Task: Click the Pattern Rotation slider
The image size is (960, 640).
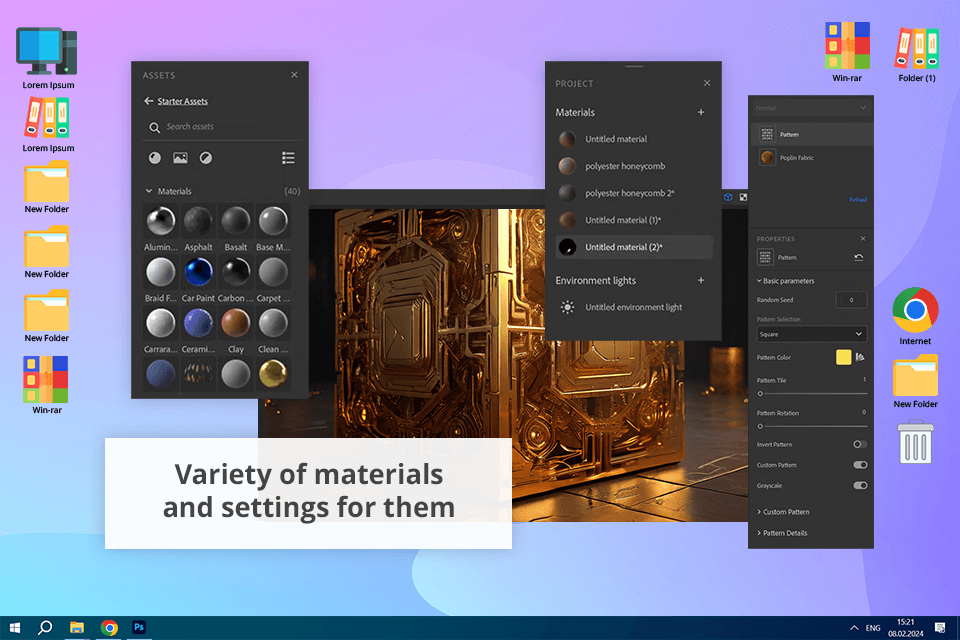Action: tap(813, 426)
